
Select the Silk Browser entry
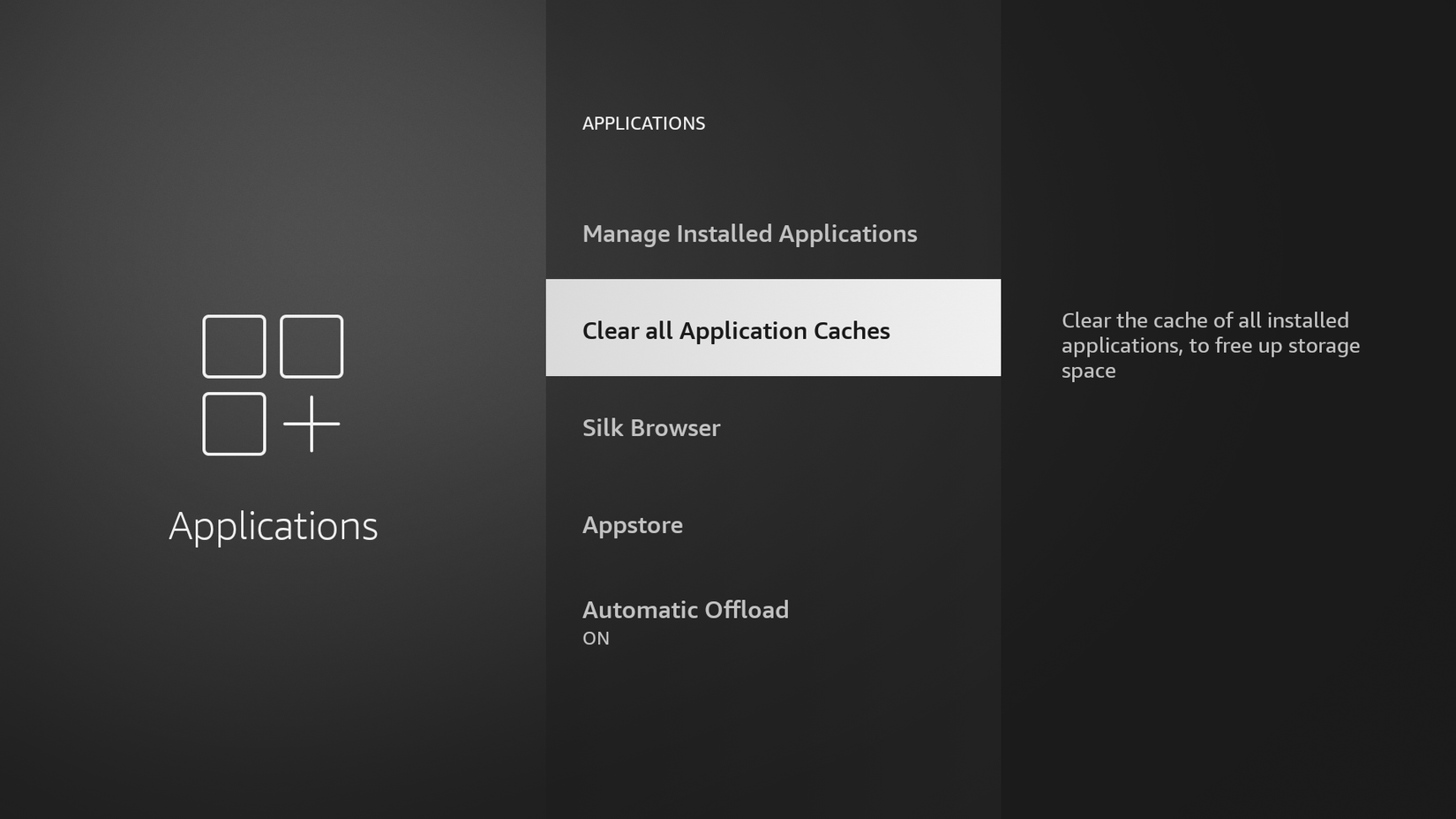pos(650,428)
